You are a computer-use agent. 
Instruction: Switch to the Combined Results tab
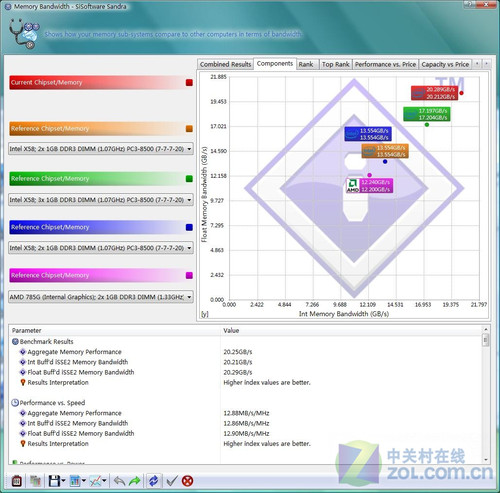[x=225, y=64]
